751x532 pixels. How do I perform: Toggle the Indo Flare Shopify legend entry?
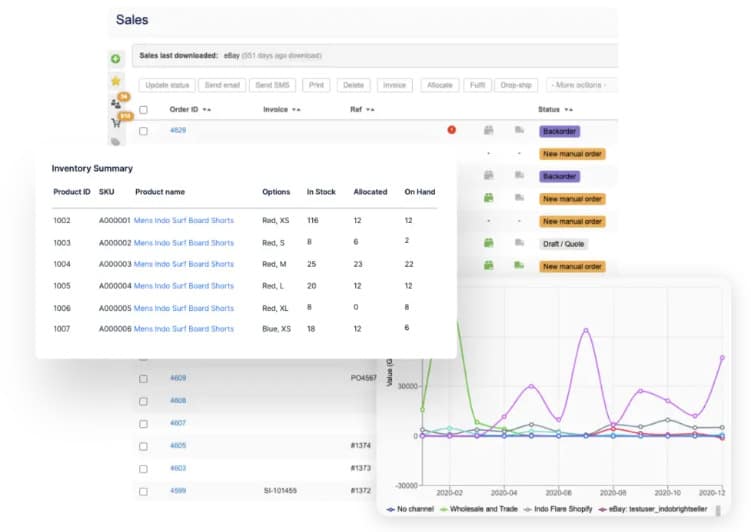558,509
